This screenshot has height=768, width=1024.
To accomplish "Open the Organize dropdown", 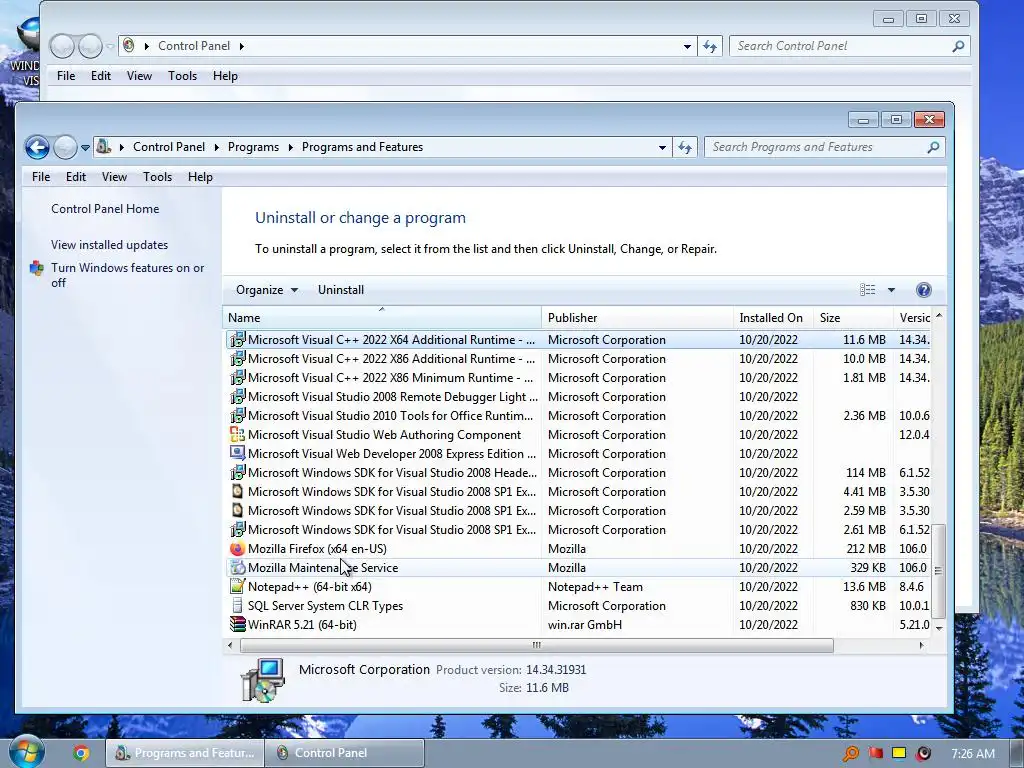I will [x=266, y=290].
